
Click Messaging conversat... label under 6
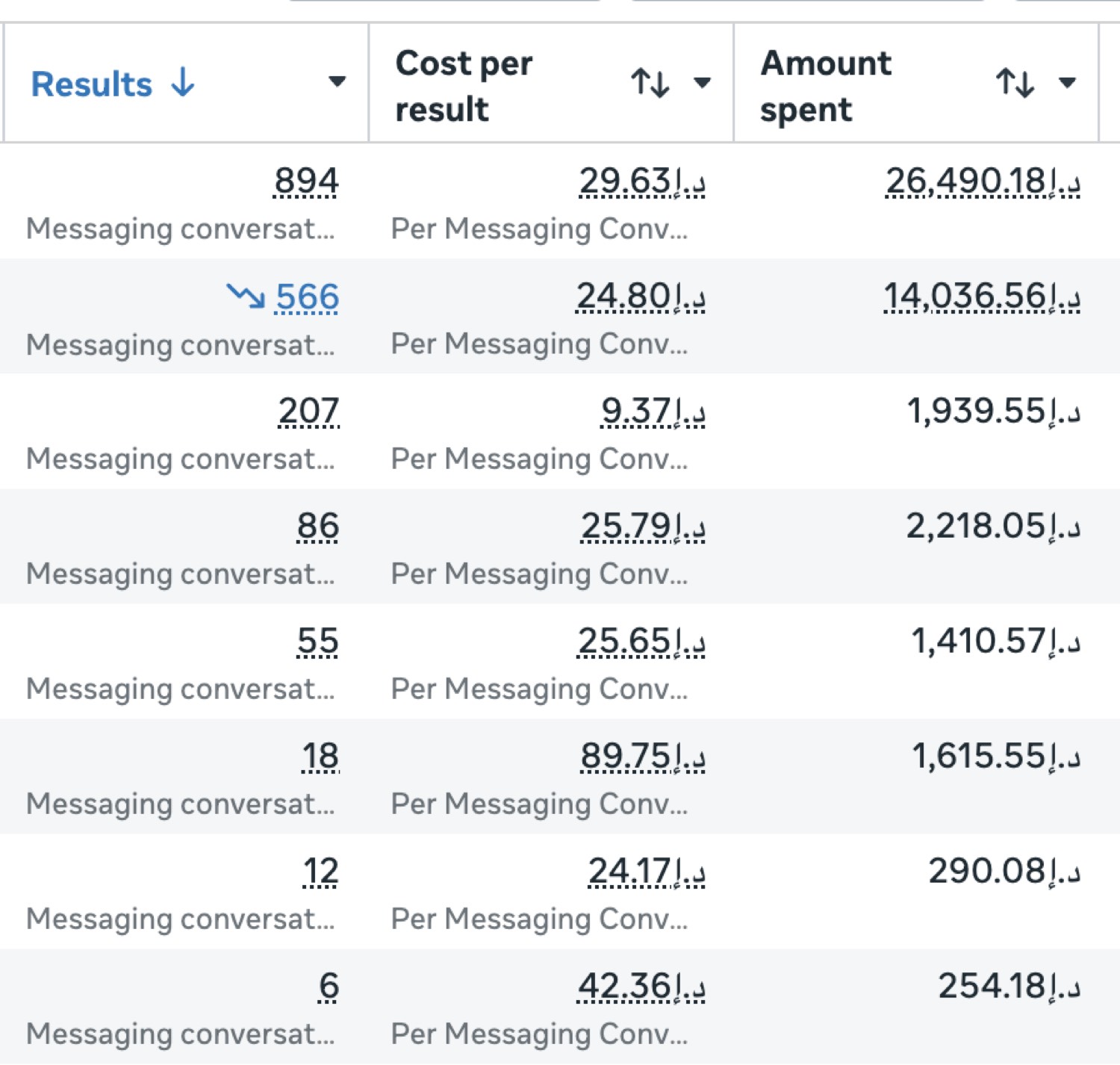click(x=181, y=1034)
